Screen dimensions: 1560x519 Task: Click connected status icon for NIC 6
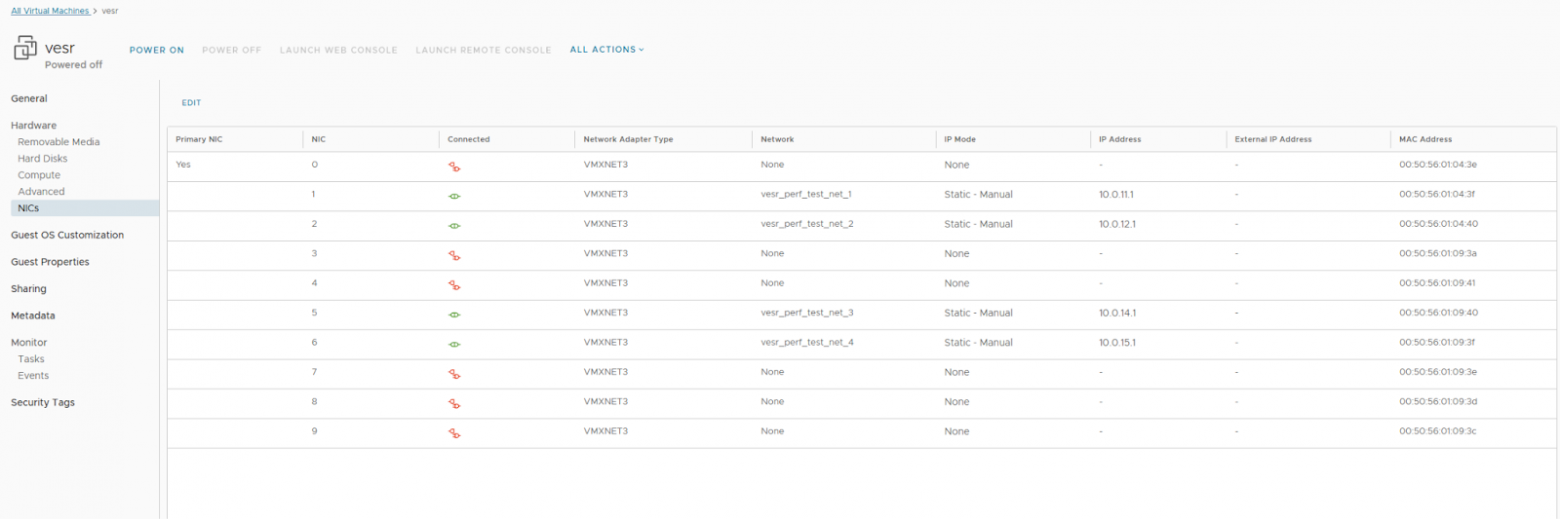click(x=454, y=344)
